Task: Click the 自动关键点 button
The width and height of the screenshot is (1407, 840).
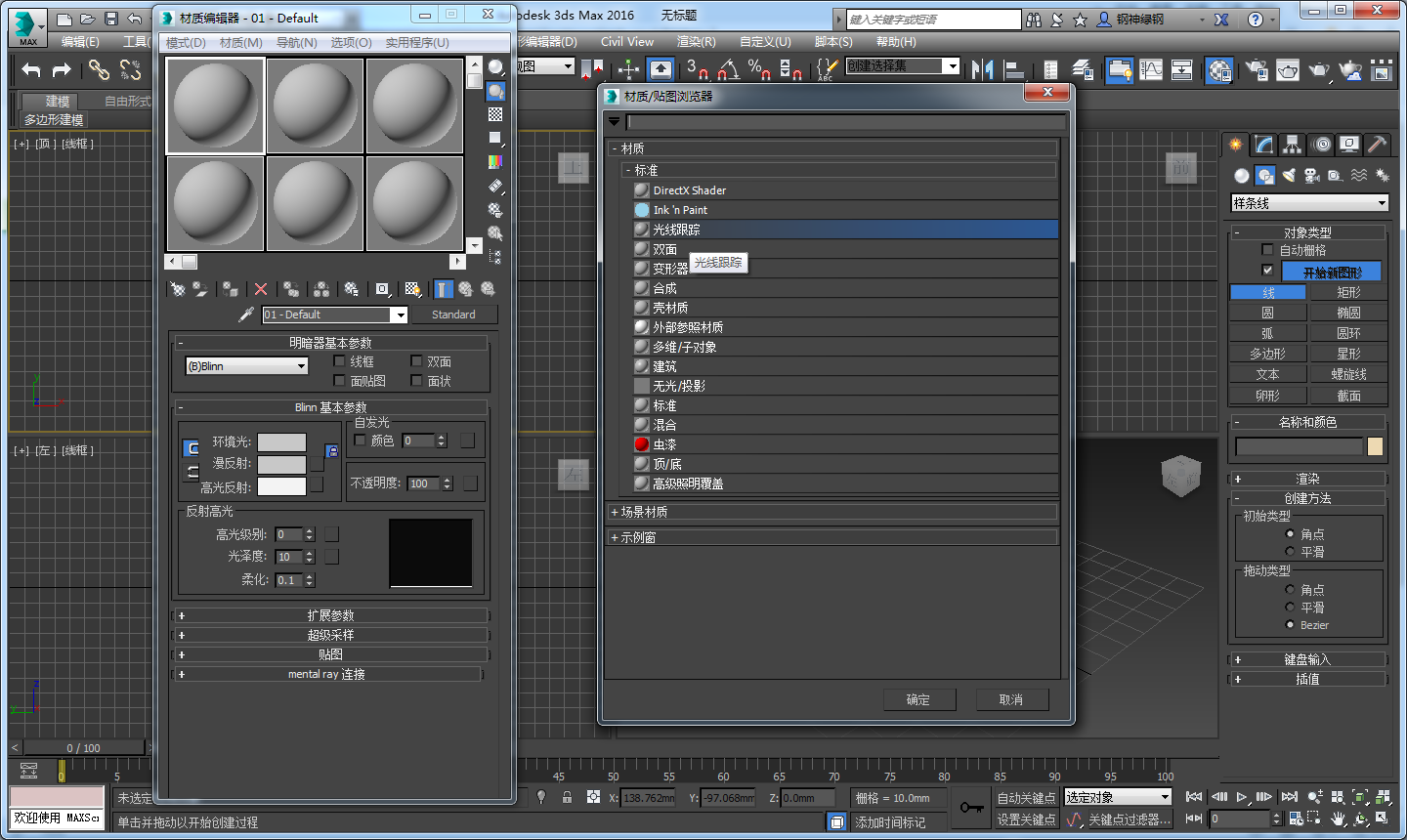Action: coord(1026,798)
